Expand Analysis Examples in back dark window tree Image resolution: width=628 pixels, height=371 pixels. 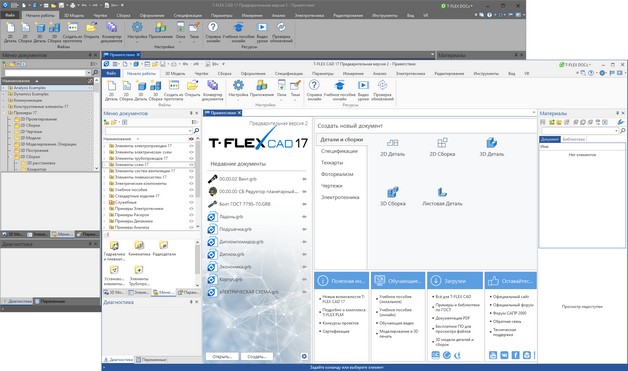tap(4, 88)
